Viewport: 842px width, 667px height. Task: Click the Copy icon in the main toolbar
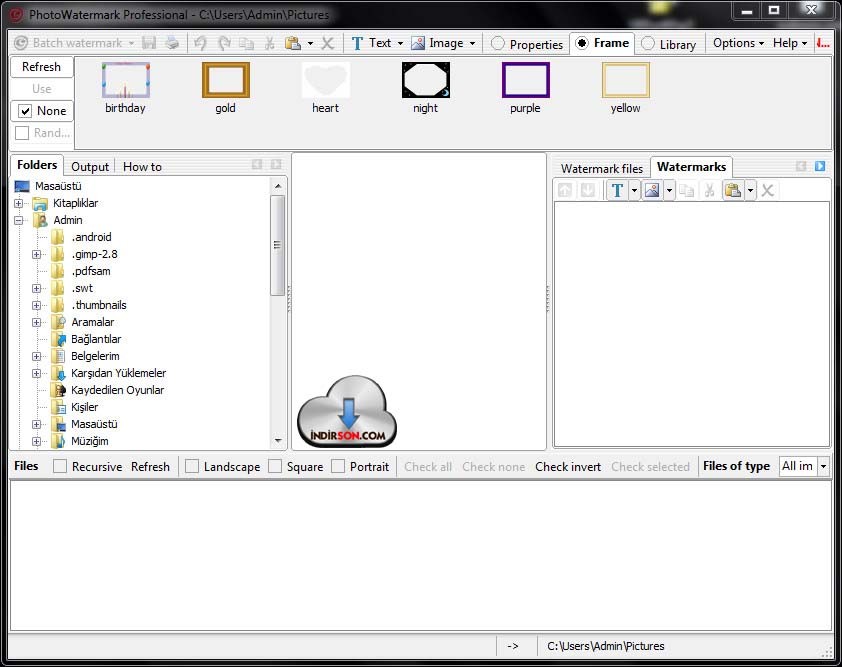(246, 43)
